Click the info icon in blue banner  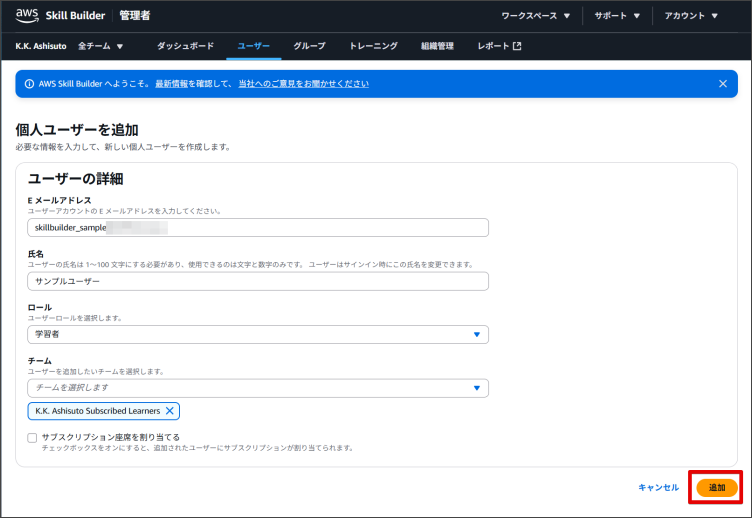[x=28, y=84]
